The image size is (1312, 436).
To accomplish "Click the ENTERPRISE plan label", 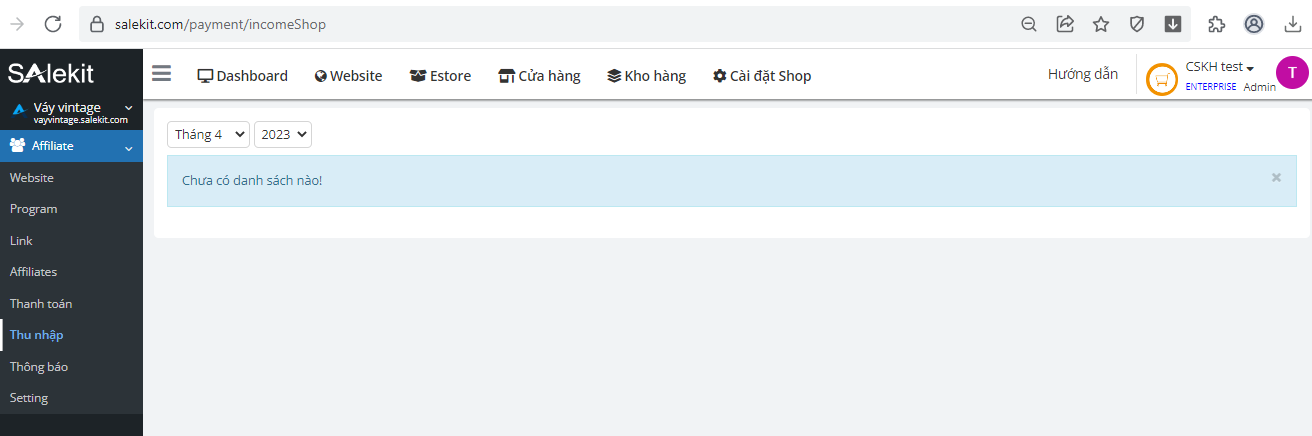I will click(1211, 87).
